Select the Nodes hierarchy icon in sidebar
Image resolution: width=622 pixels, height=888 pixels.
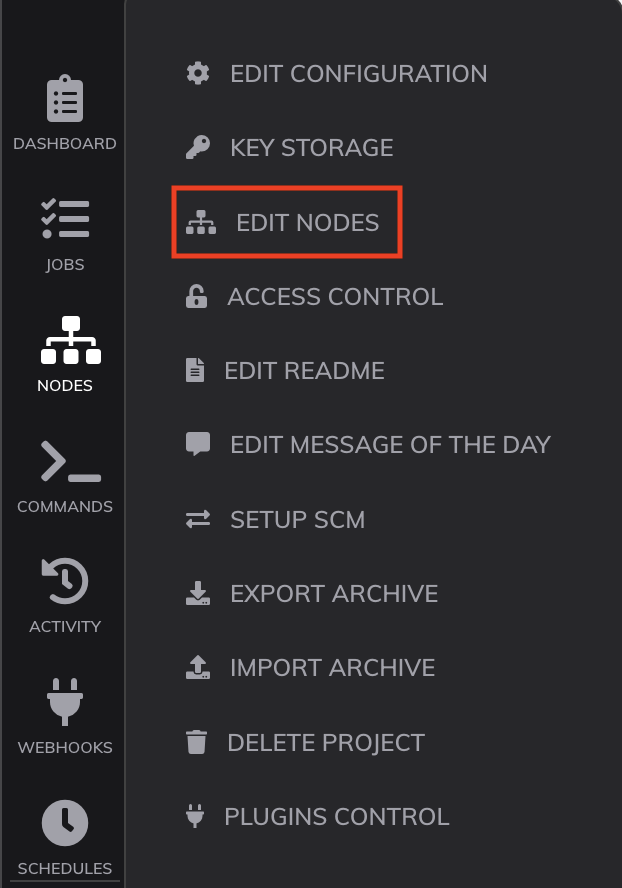(70, 340)
